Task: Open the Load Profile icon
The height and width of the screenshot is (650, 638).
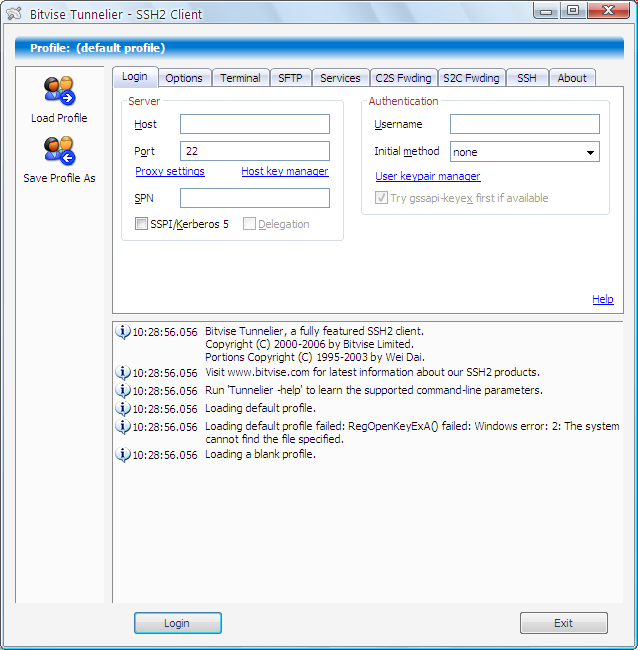Action: pos(59,91)
